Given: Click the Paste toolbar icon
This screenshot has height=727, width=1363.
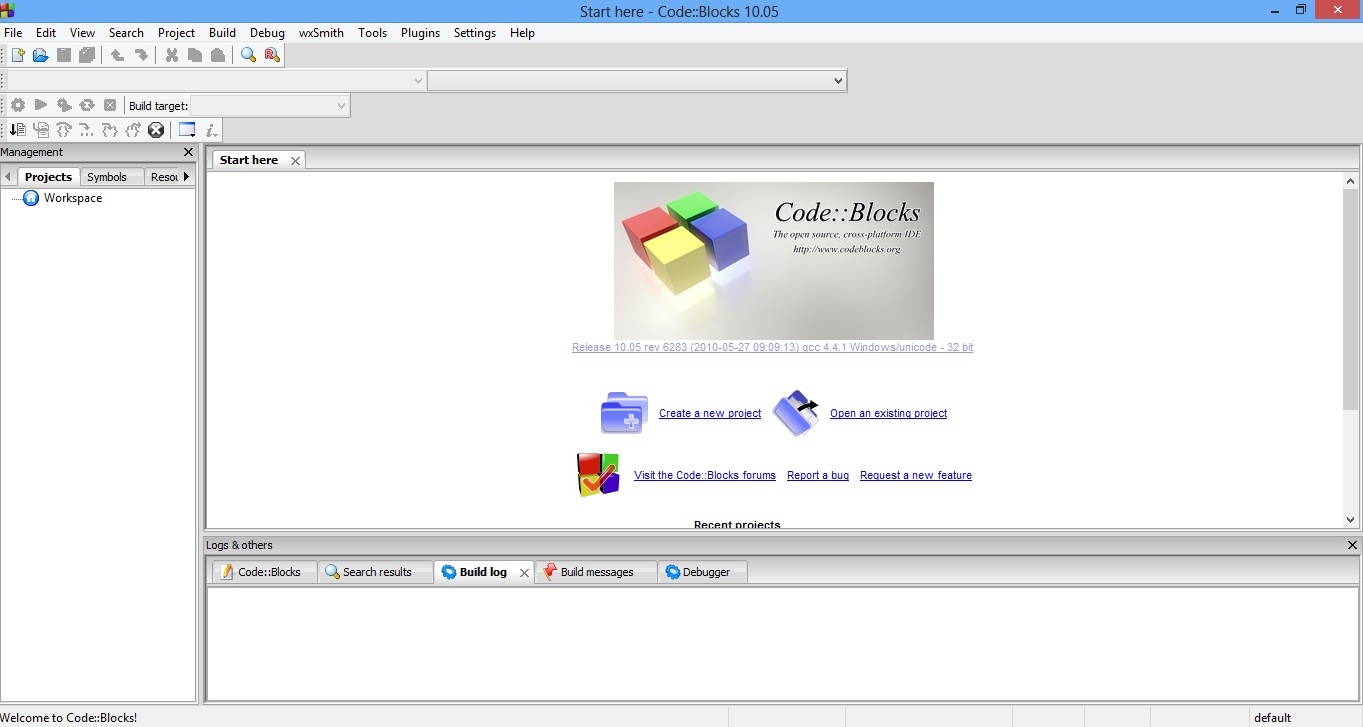Looking at the screenshot, I should [217, 55].
